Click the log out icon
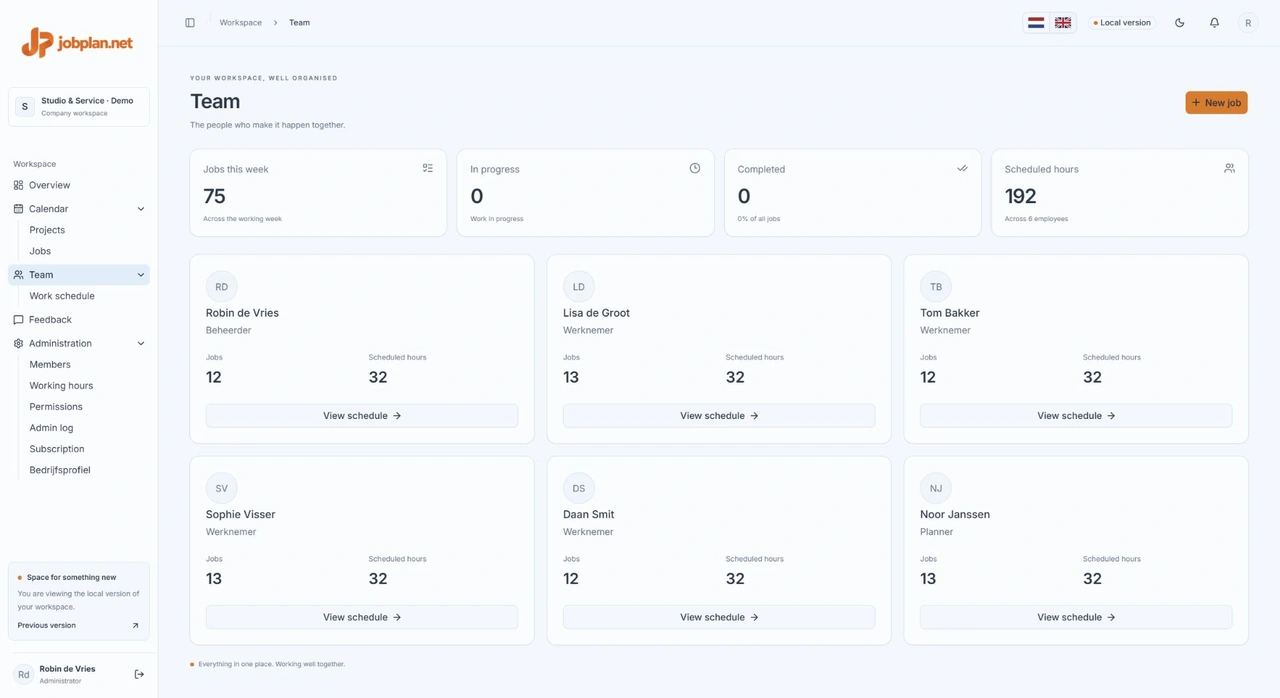1280x698 pixels. [x=139, y=675]
